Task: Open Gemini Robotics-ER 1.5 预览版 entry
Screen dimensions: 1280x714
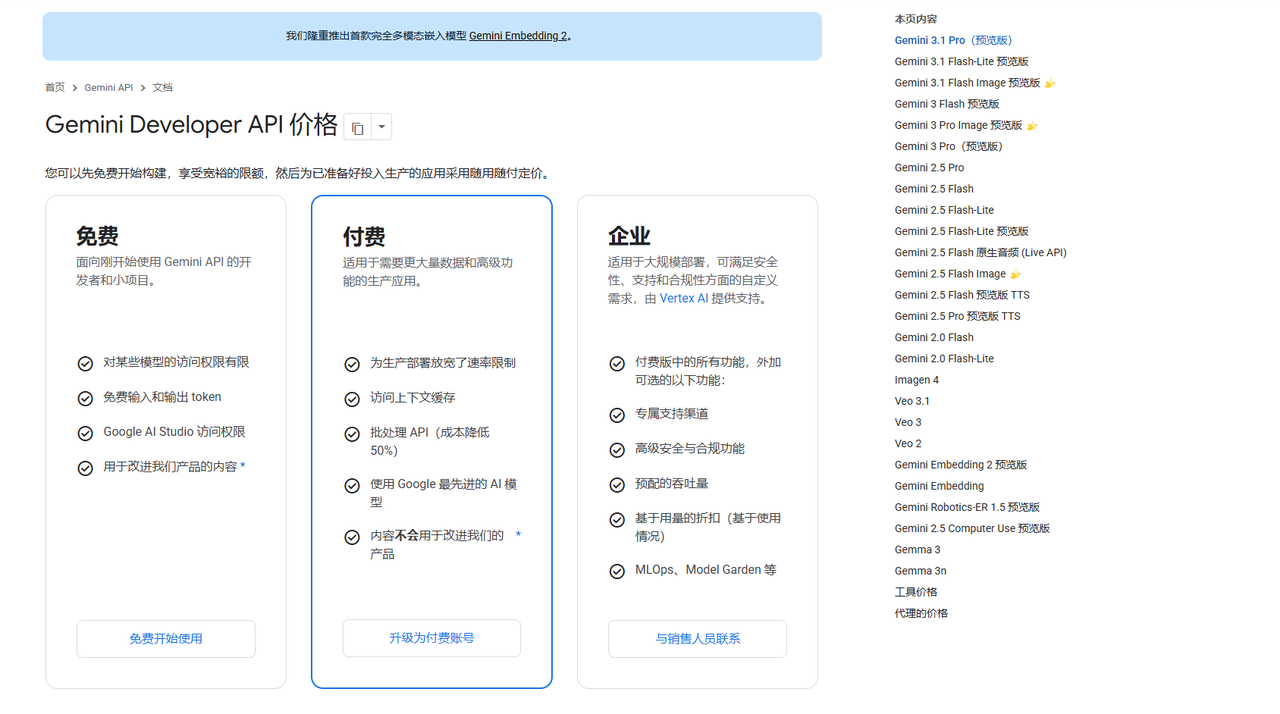Action: click(967, 507)
